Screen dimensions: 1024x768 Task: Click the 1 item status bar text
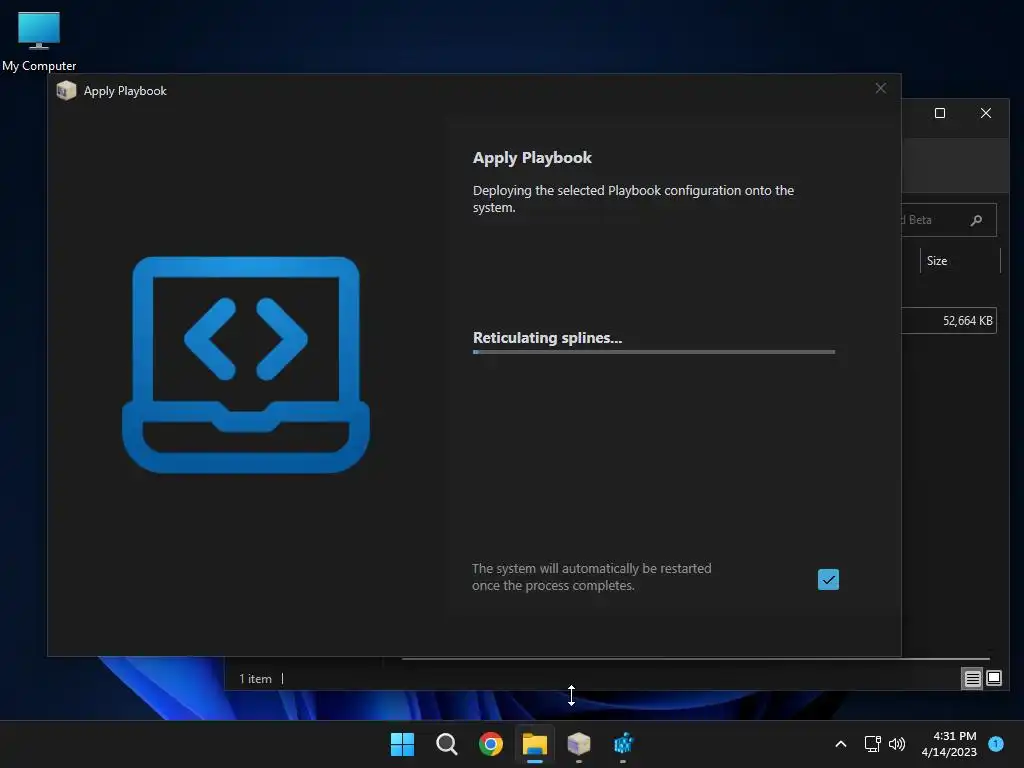pyautogui.click(x=255, y=679)
